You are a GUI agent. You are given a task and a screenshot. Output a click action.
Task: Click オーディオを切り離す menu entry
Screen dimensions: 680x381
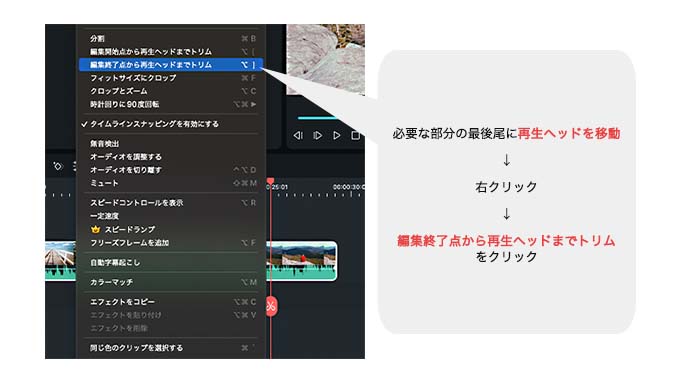(x=171, y=170)
